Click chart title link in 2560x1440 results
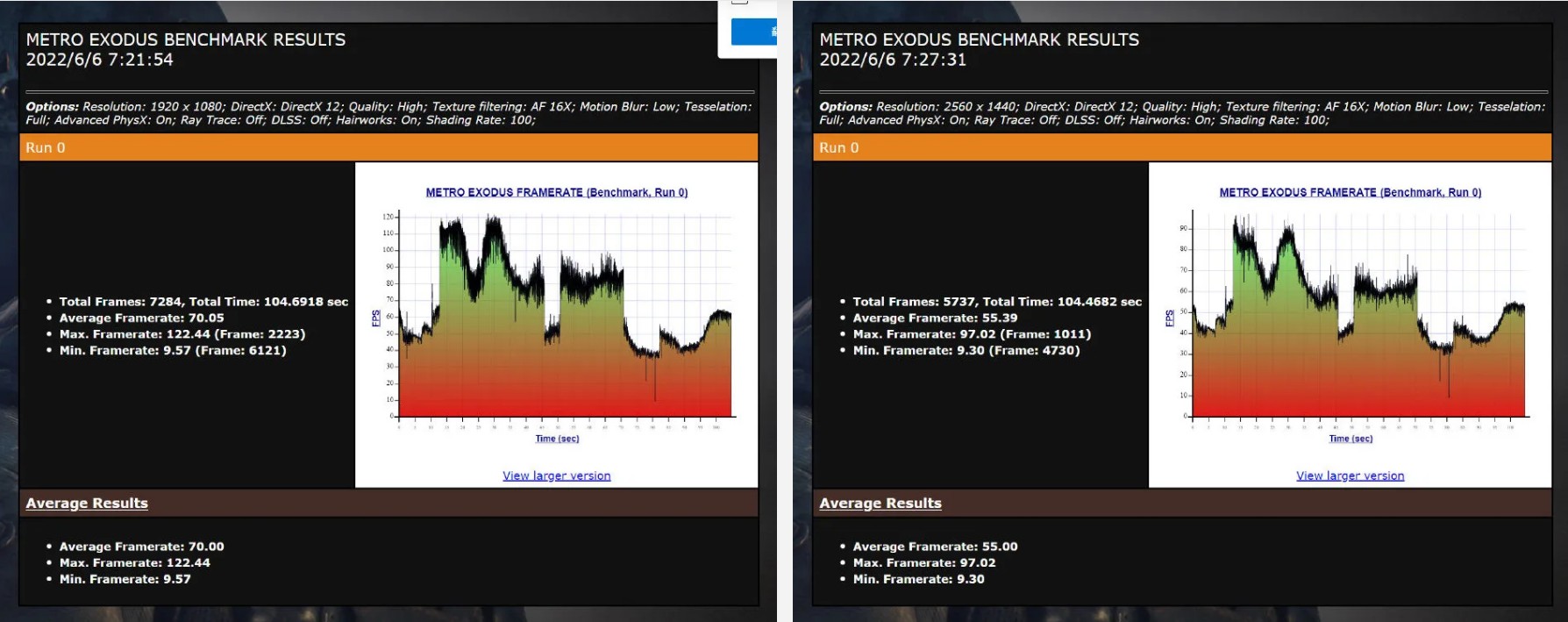Screen dimensions: 1568x622 click(1351, 192)
